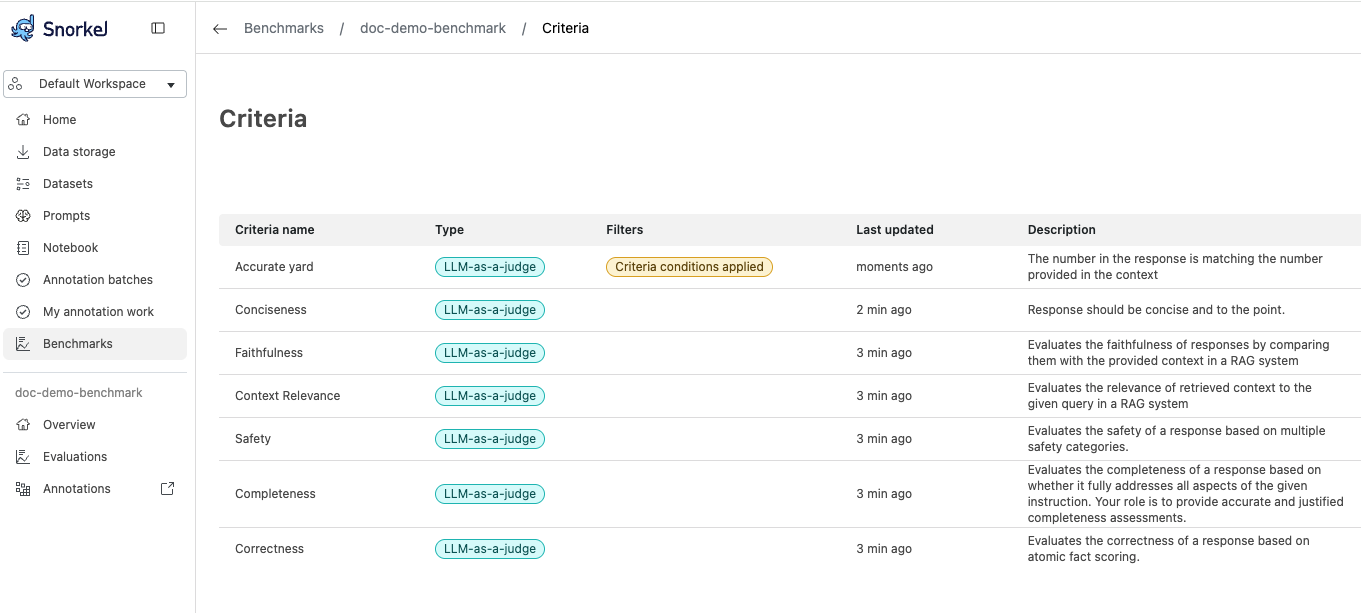
Task: Click the Criteria conditions applied badge
Action: (689, 267)
